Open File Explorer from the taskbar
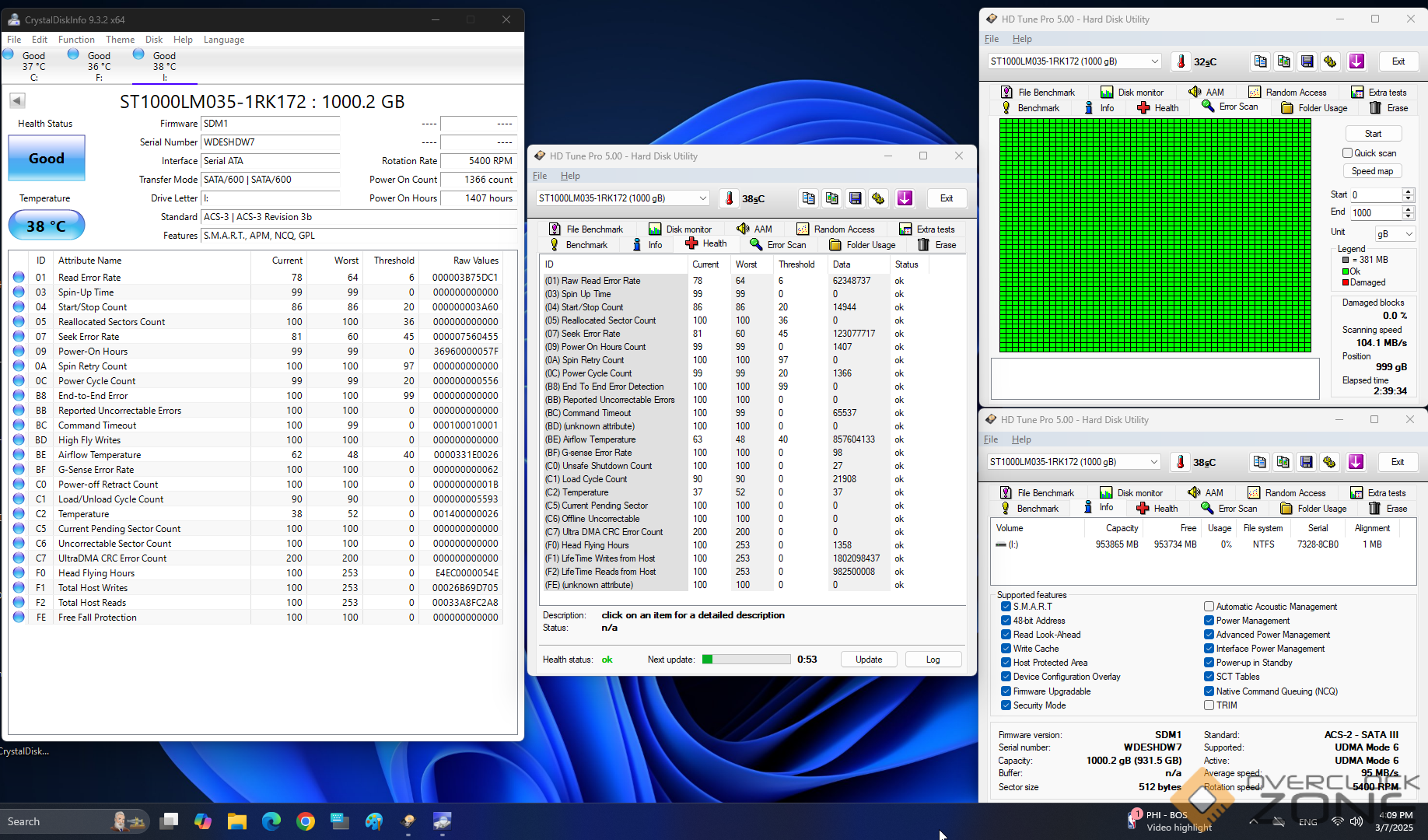The width and height of the screenshot is (1428, 840). click(237, 821)
